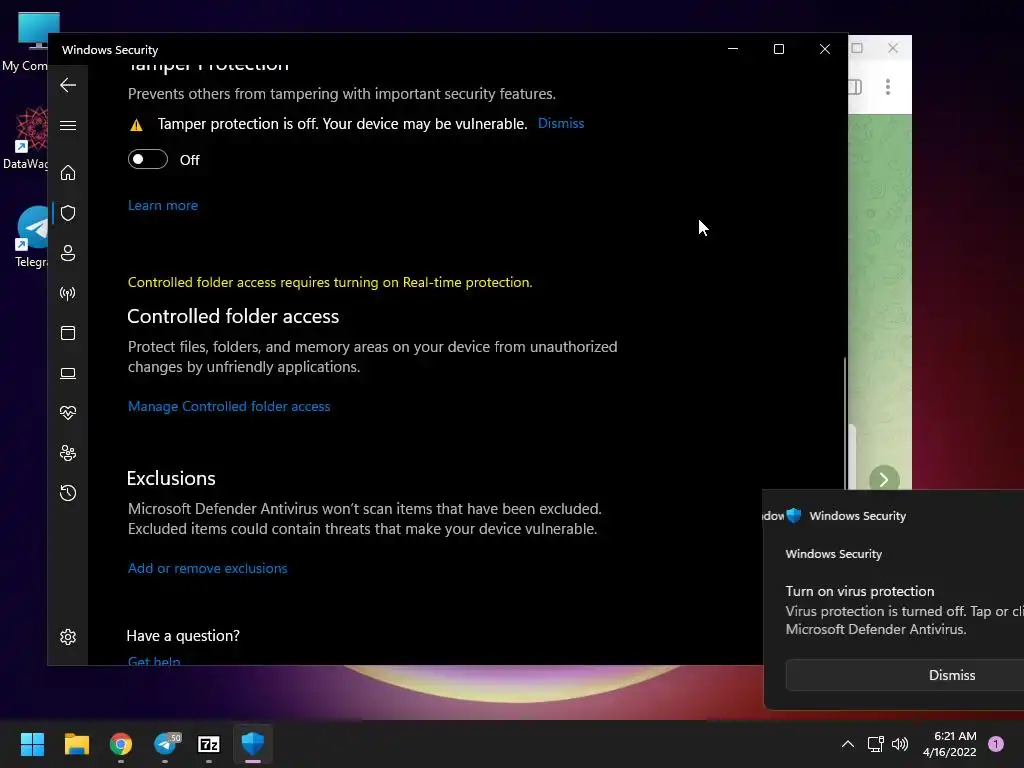Turn on the Tamper Protection toggle

148,159
